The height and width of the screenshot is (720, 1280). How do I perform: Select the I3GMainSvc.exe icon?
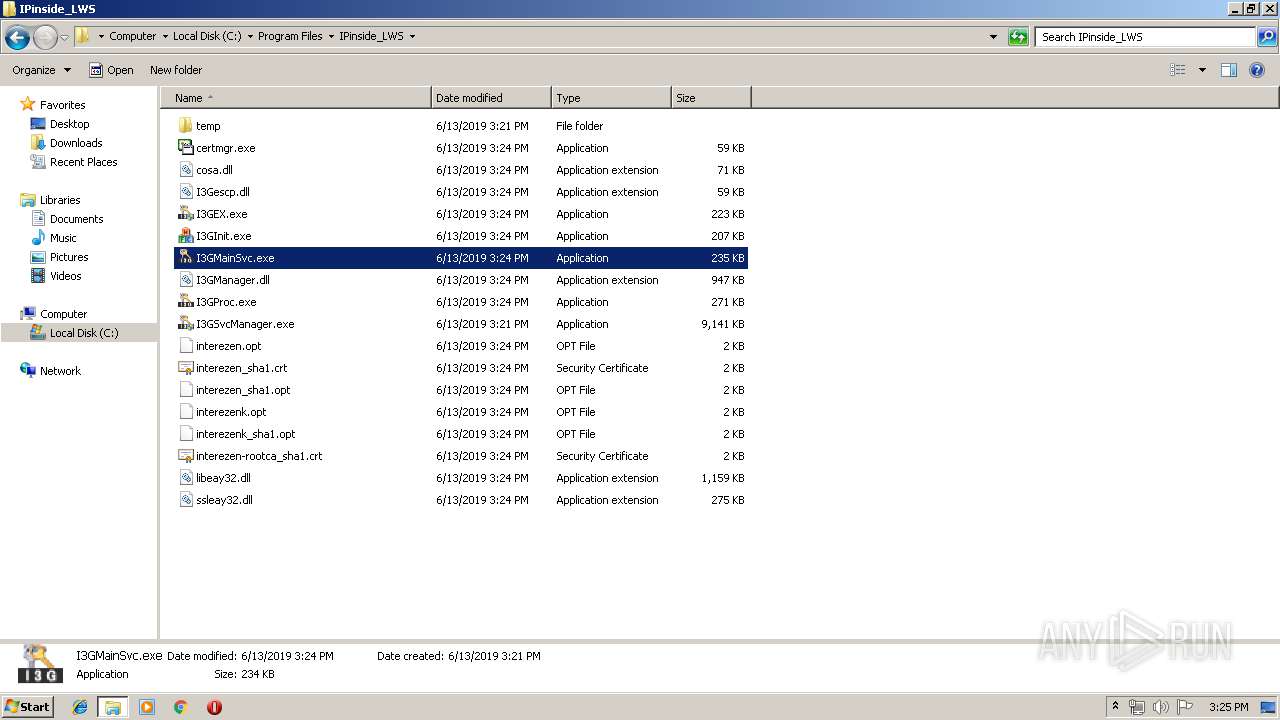click(185, 258)
